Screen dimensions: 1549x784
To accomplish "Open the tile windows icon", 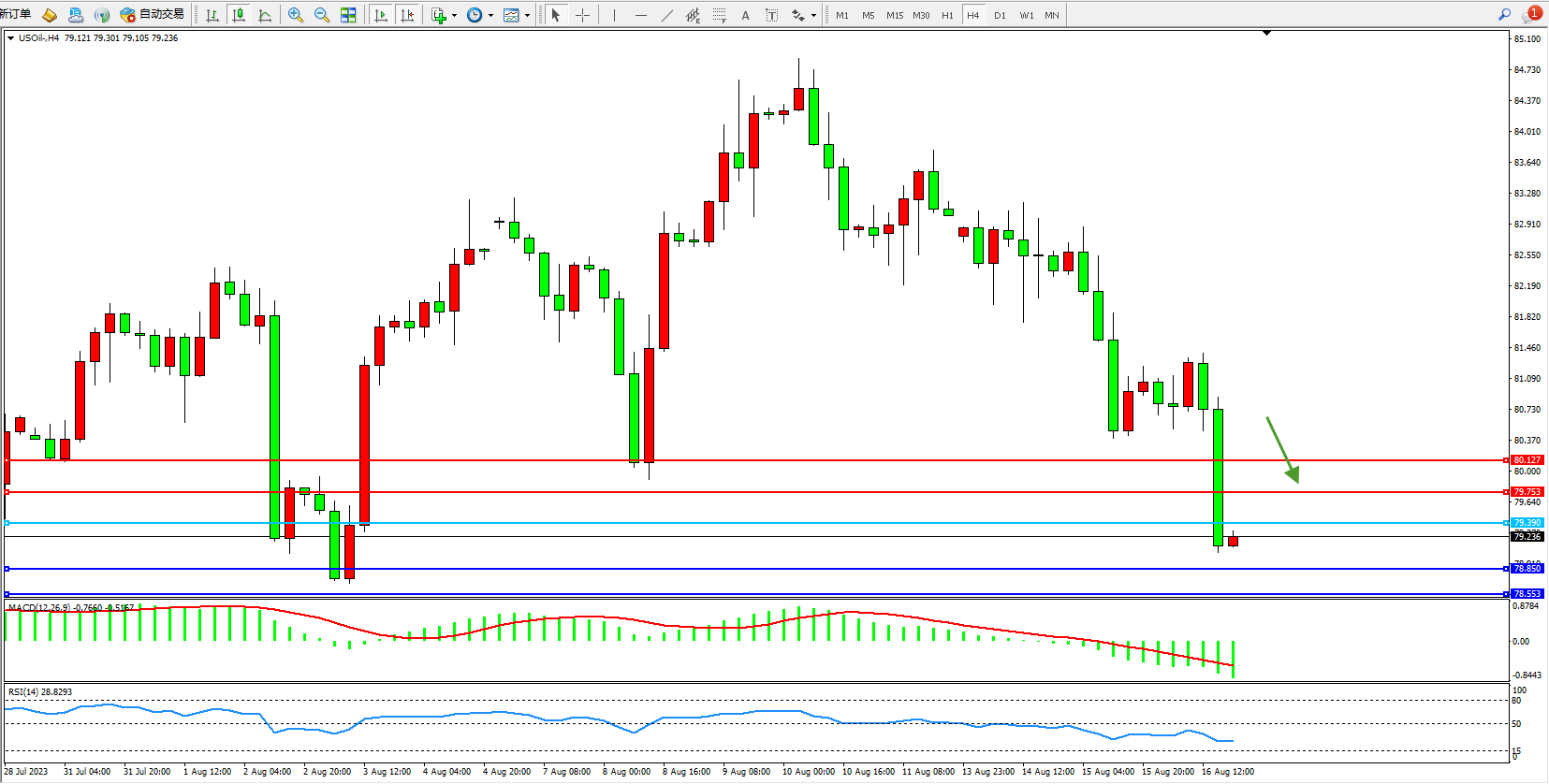I will click(348, 15).
